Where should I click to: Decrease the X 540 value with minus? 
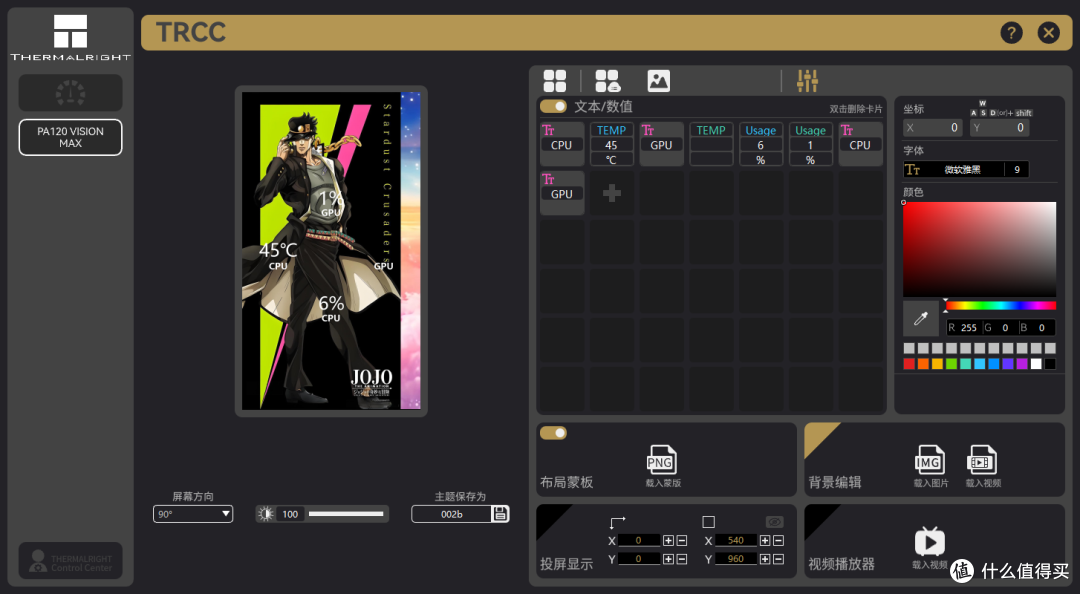coord(778,540)
